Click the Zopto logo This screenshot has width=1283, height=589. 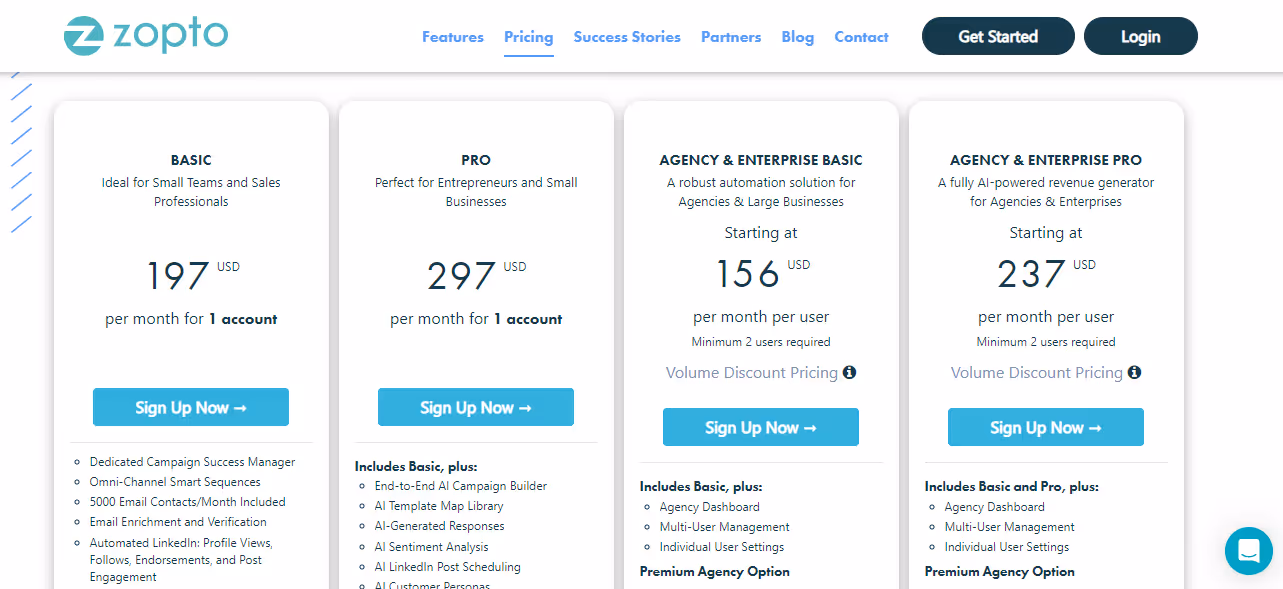(145, 35)
